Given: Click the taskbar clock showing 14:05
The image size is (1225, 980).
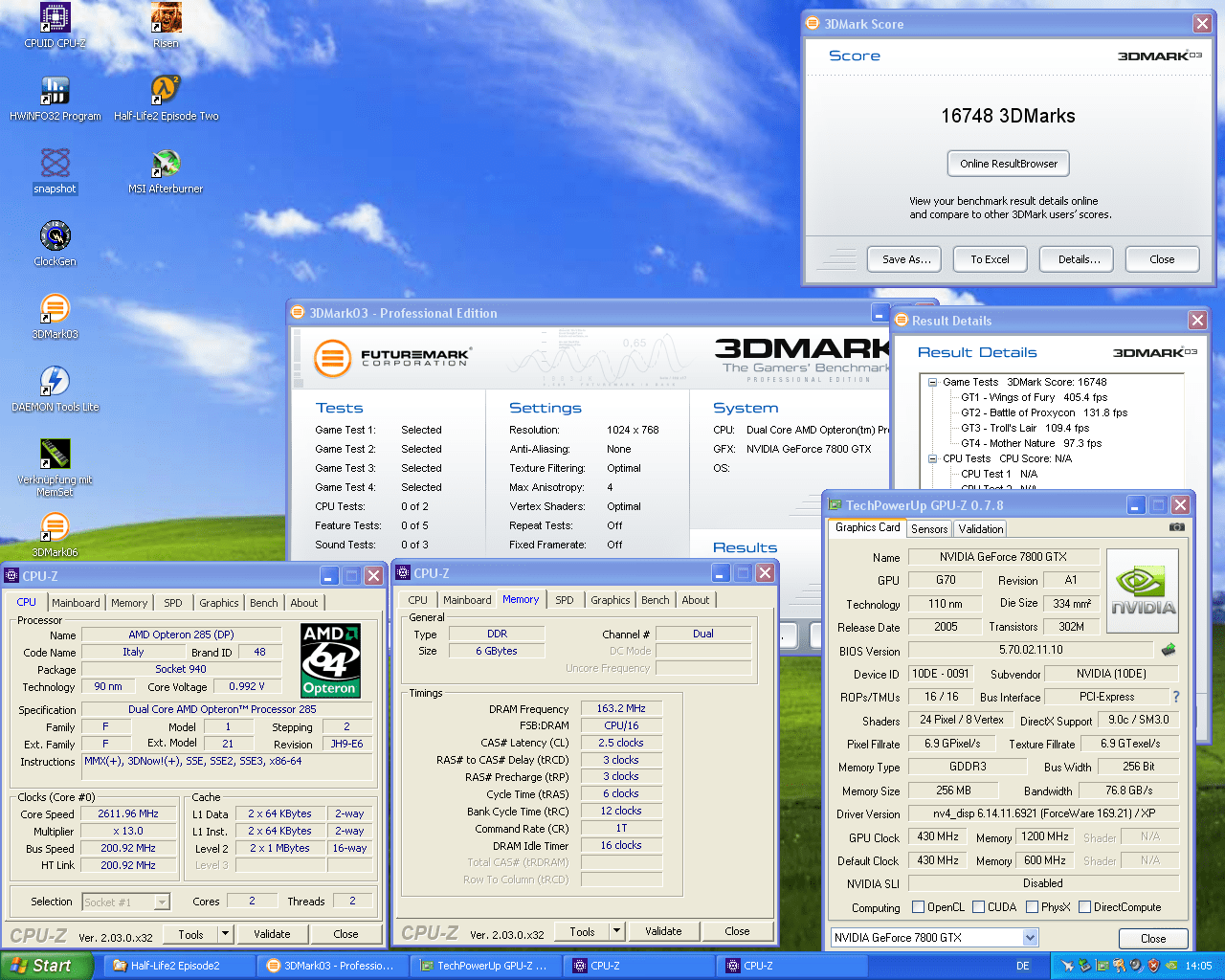Looking at the screenshot, I should tap(1198, 966).
